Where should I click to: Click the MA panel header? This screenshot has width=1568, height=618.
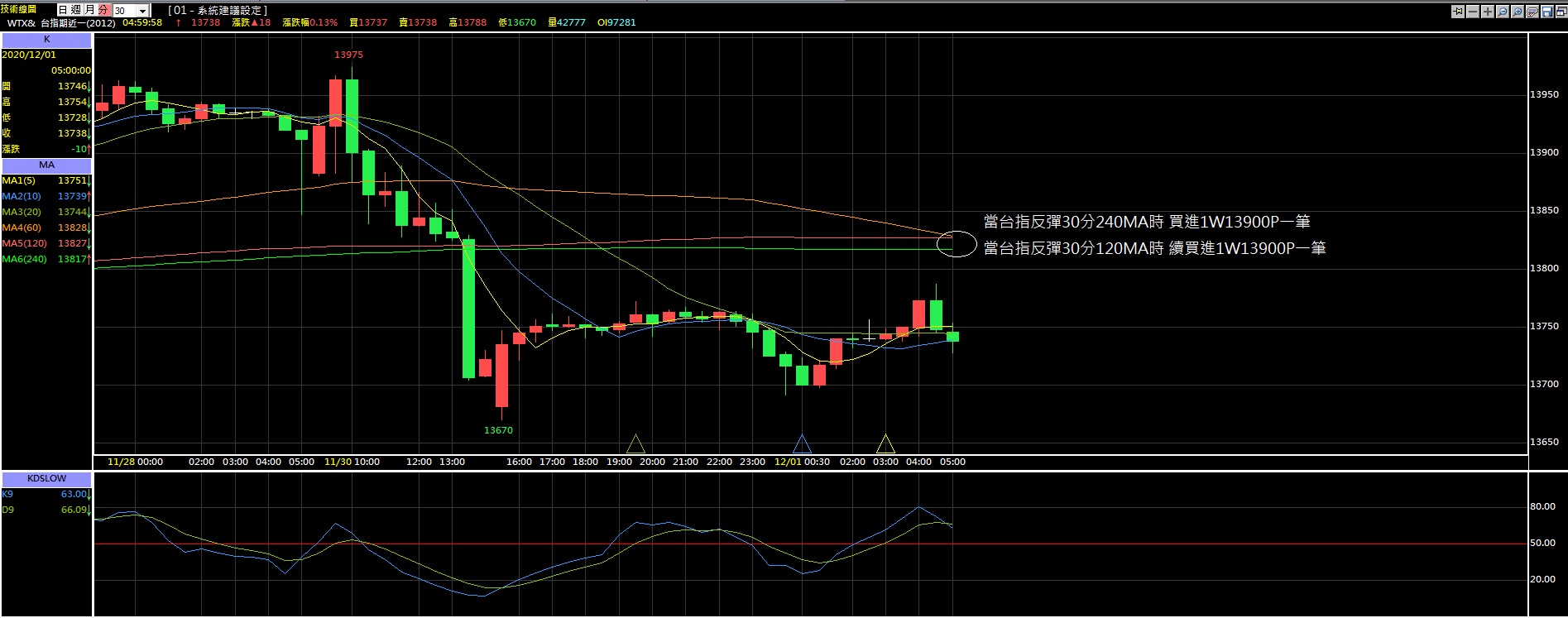[x=46, y=165]
